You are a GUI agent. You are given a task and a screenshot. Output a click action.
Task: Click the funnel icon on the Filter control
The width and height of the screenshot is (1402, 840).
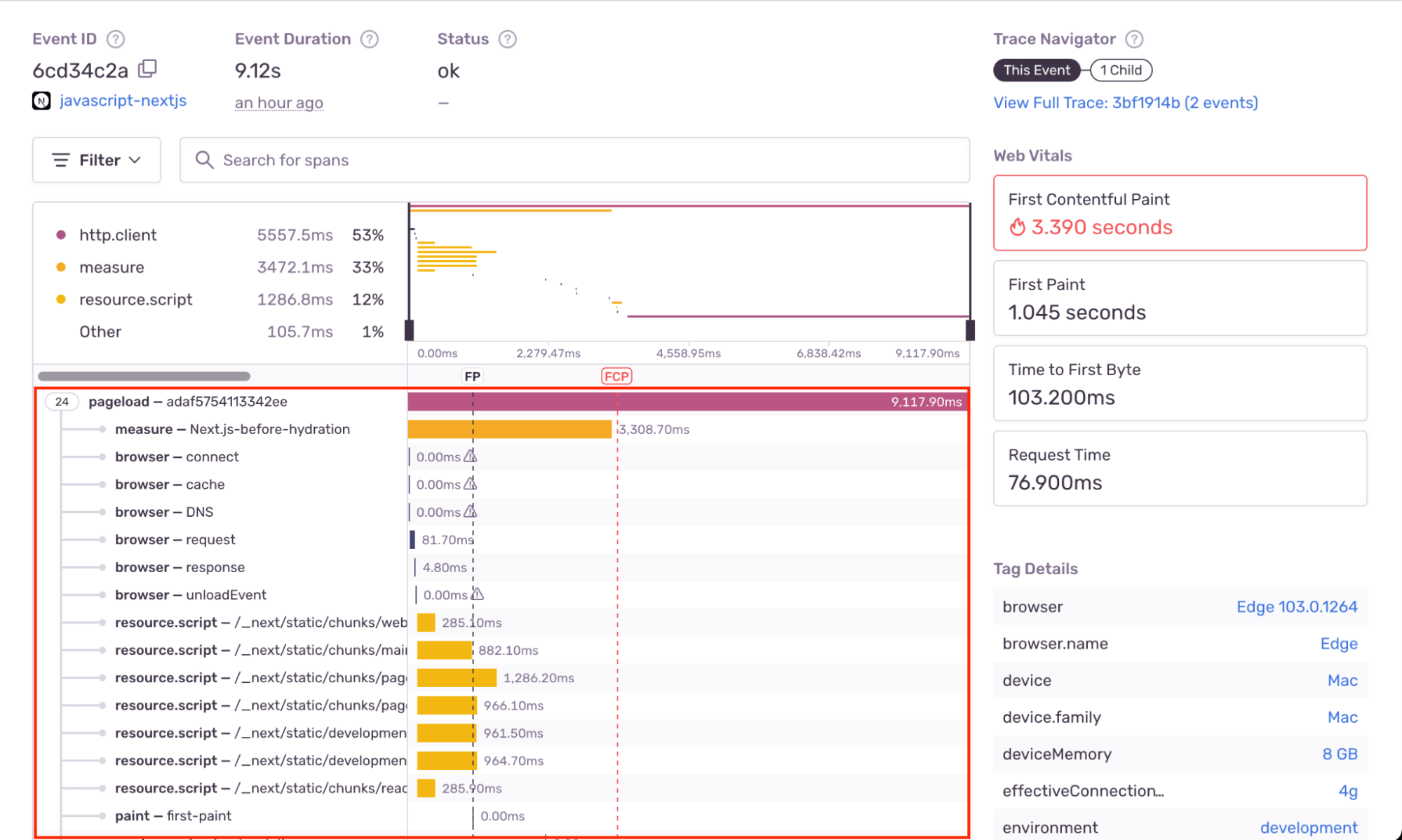coord(61,160)
